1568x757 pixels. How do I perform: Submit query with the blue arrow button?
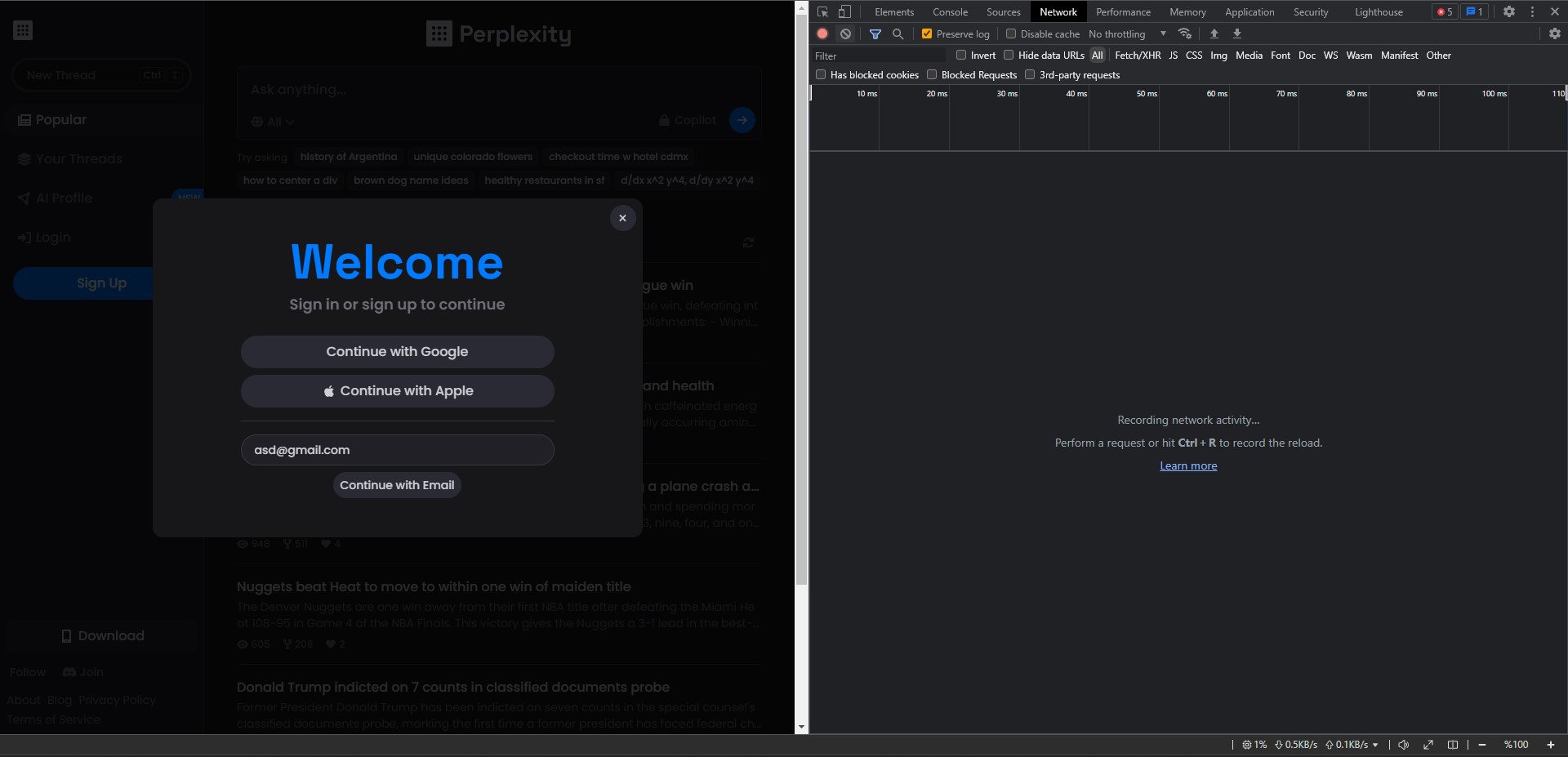pyautogui.click(x=742, y=120)
